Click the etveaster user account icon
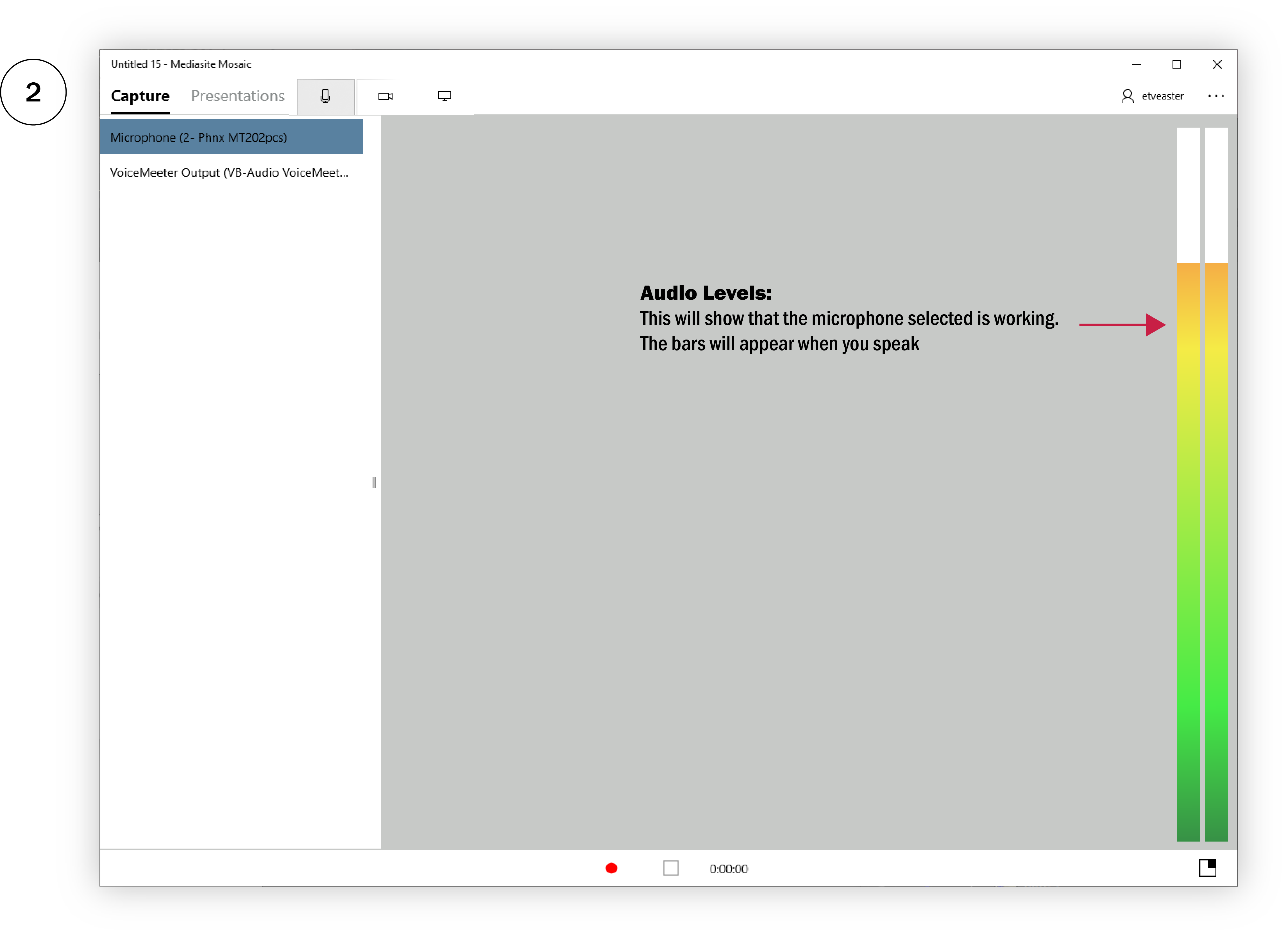Screen dimensions: 1288x936 coord(1127,96)
